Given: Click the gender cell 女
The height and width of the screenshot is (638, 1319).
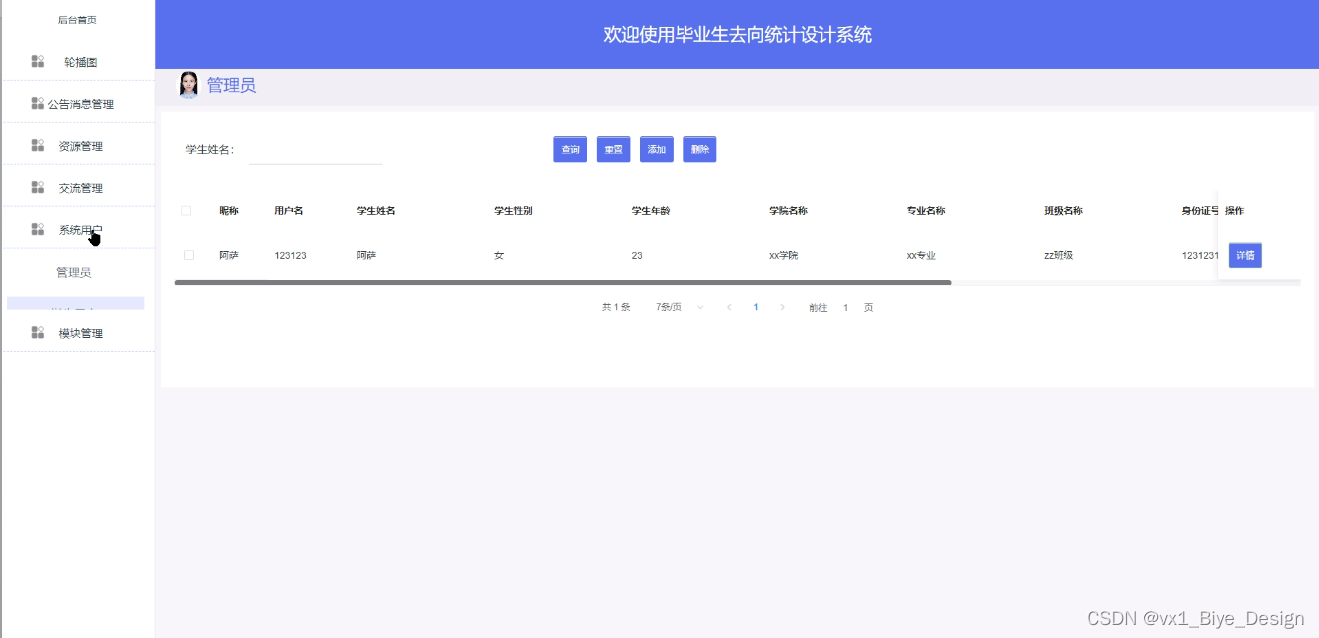Looking at the screenshot, I should [499, 256].
